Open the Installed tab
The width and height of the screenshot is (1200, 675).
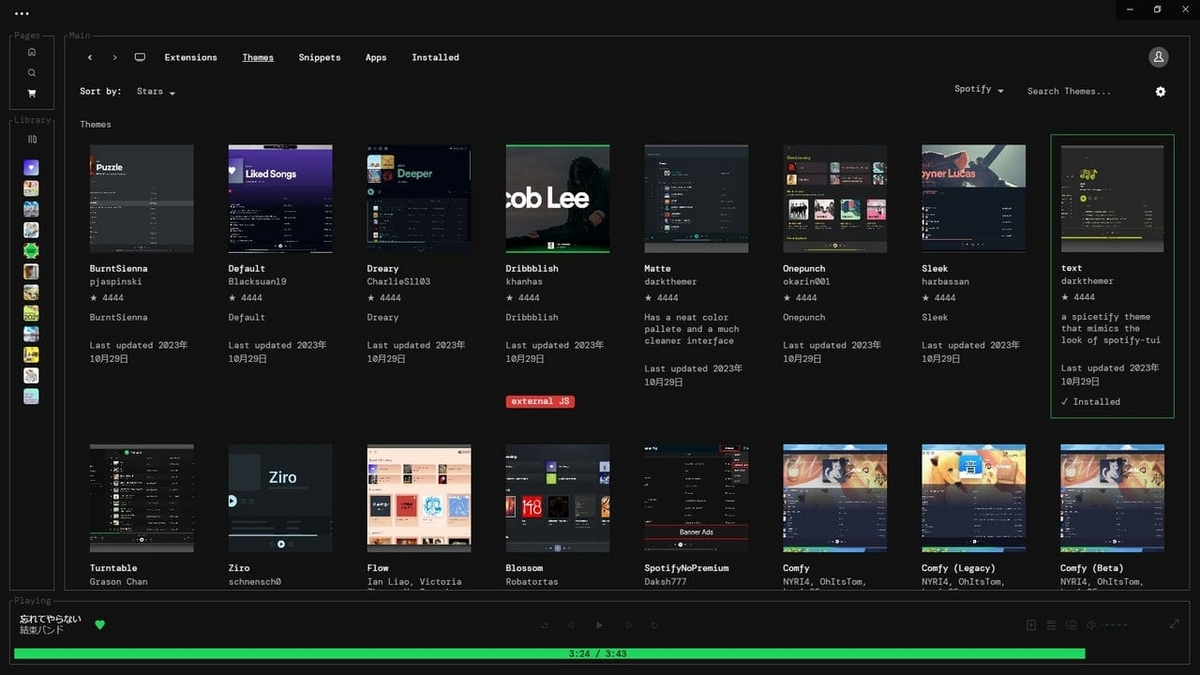point(435,57)
